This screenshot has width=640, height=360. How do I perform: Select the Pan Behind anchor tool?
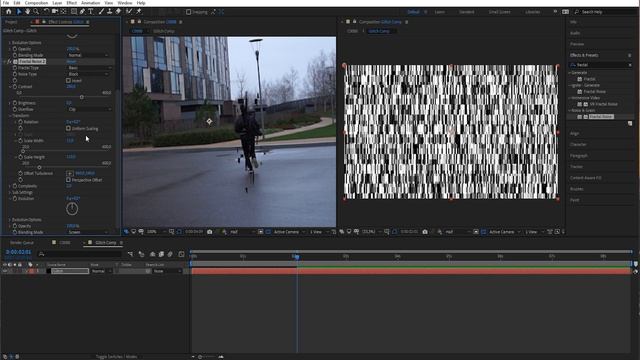(x=63, y=11)
